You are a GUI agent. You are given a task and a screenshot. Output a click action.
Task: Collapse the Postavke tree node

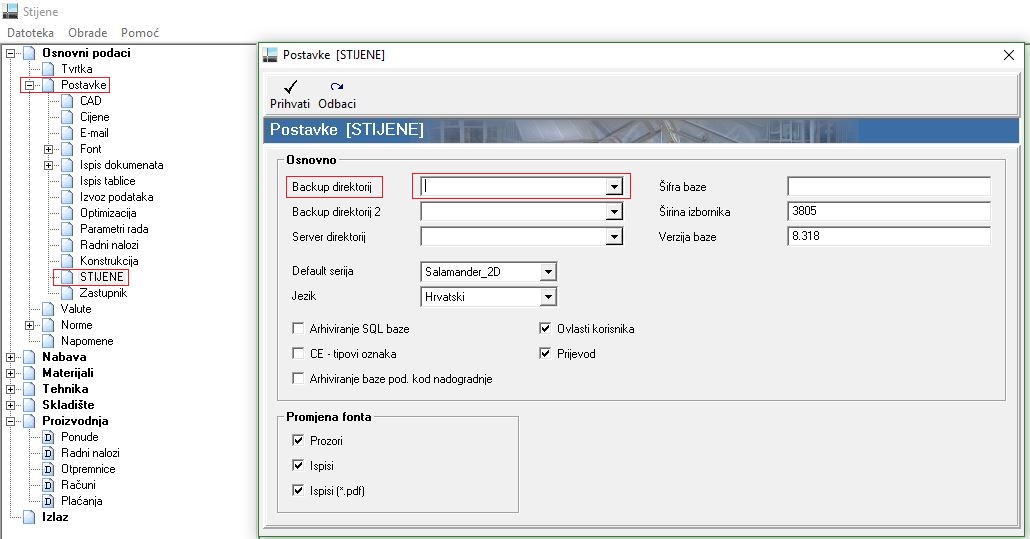point(30,85)
